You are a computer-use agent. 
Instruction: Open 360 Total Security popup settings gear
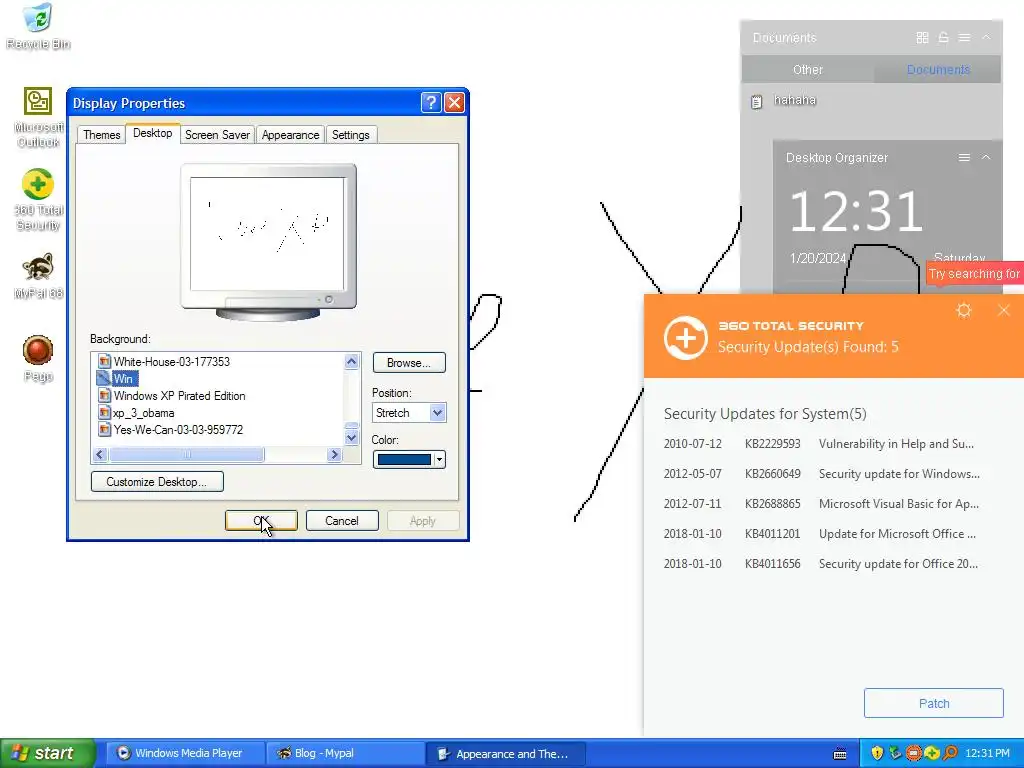[964, 310]
